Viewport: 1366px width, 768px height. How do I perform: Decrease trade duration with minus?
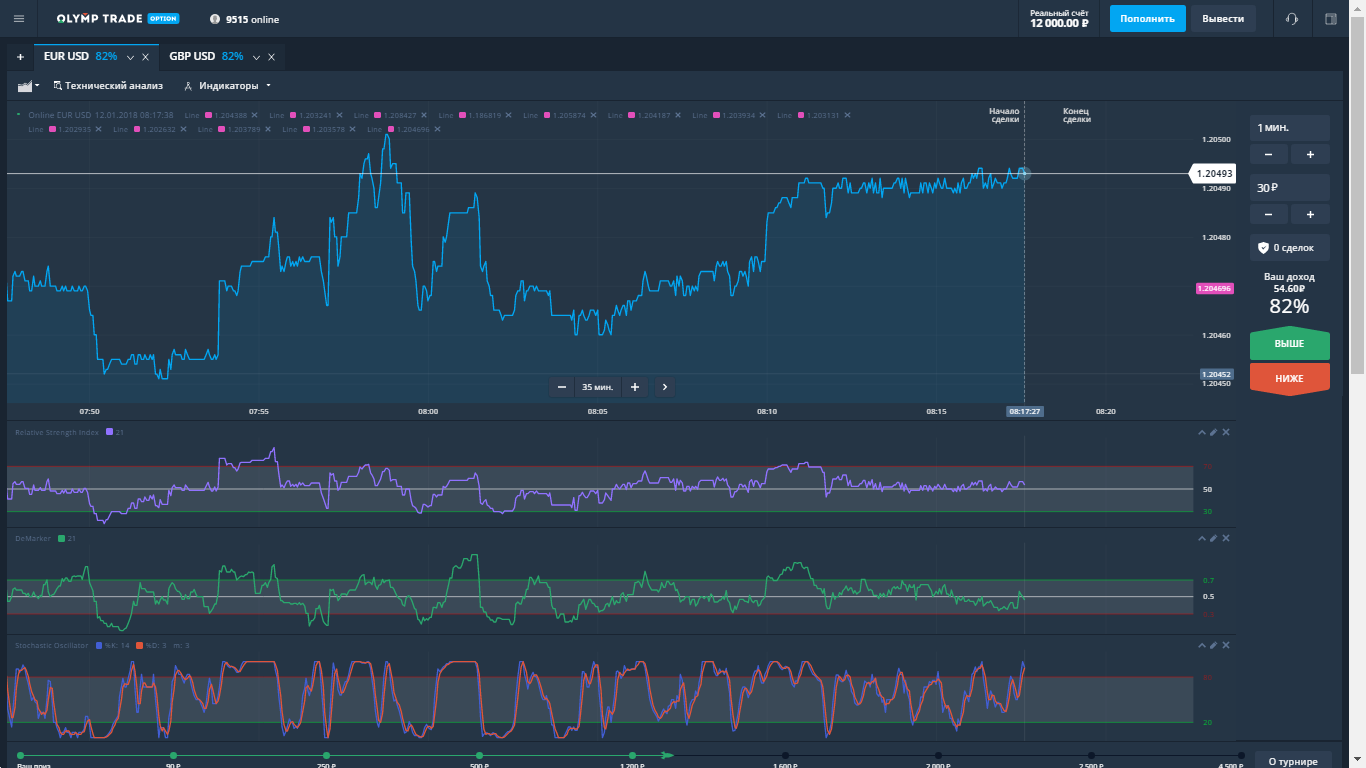[1269, 155]
